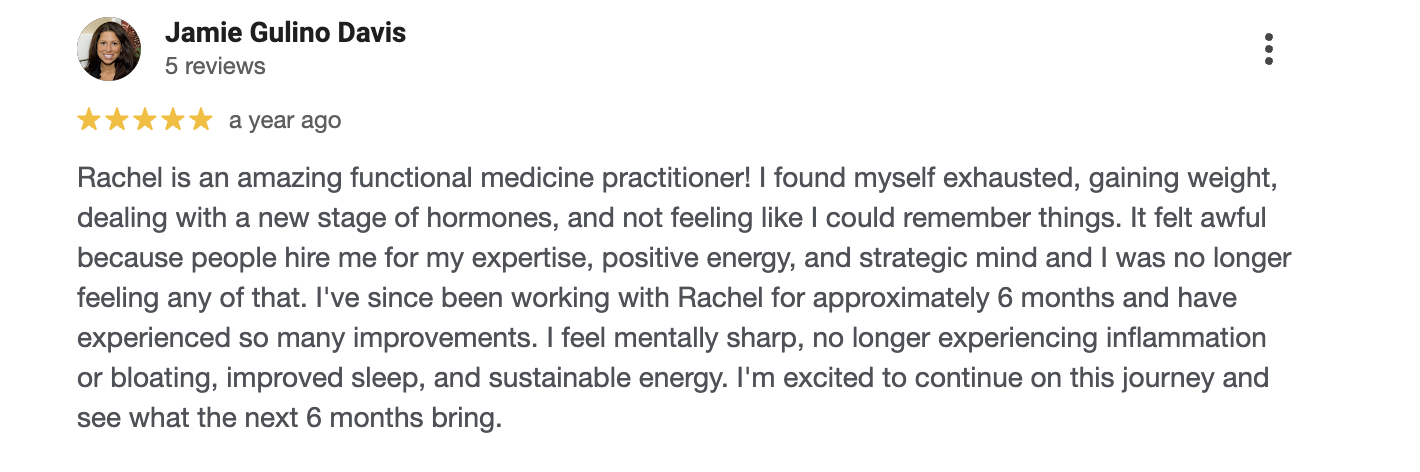Click the third (middle) gold rating star

(x=145, y=120)
